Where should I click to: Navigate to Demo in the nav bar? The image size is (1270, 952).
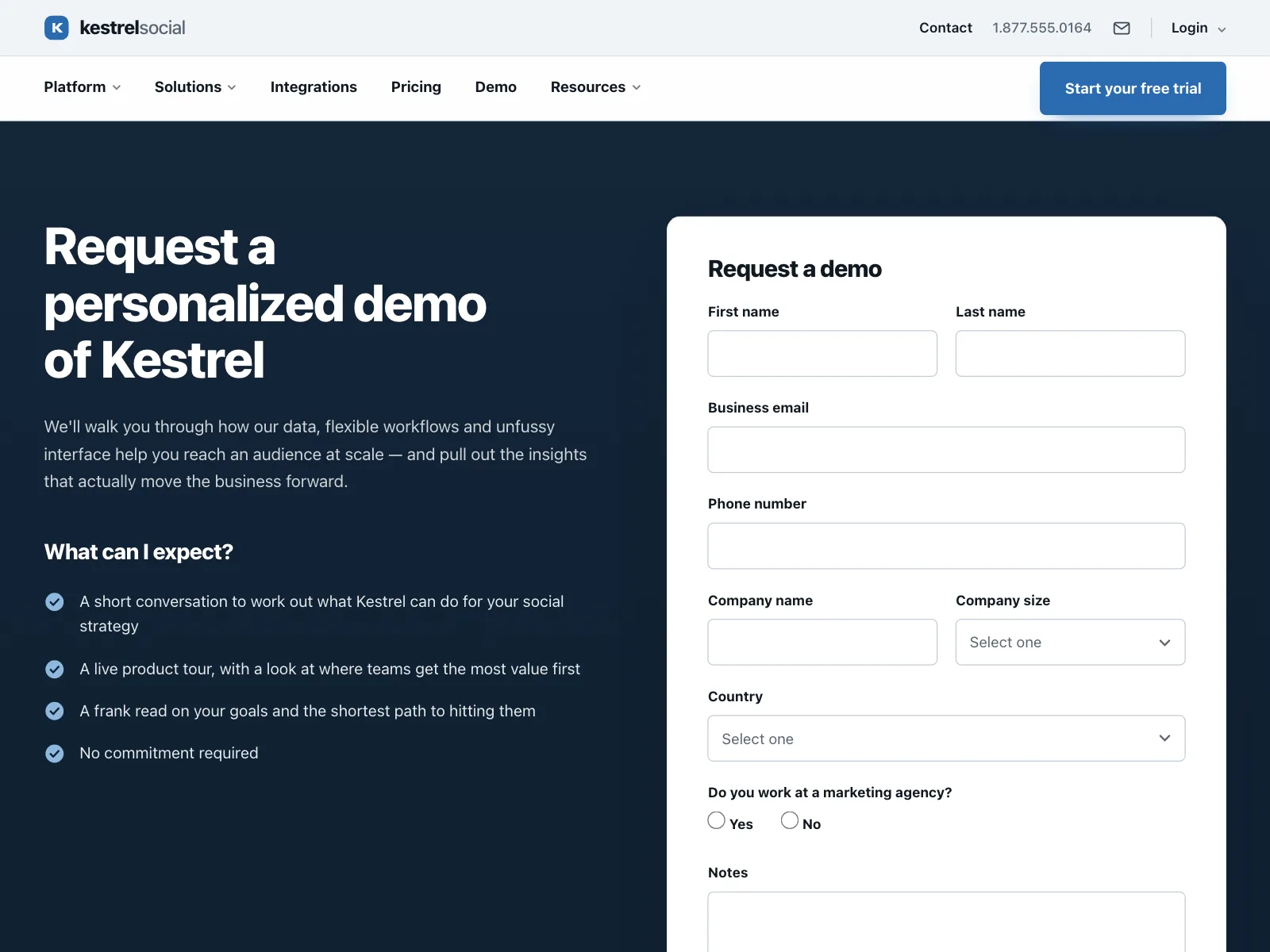tap(496, 87)
